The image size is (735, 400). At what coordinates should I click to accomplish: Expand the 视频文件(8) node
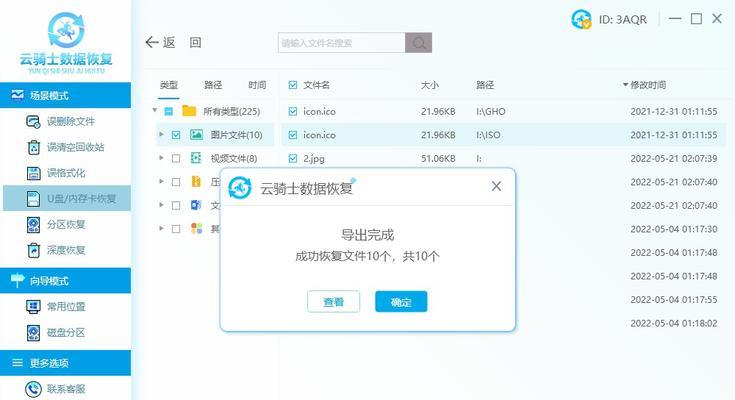[x=162, y=158]
